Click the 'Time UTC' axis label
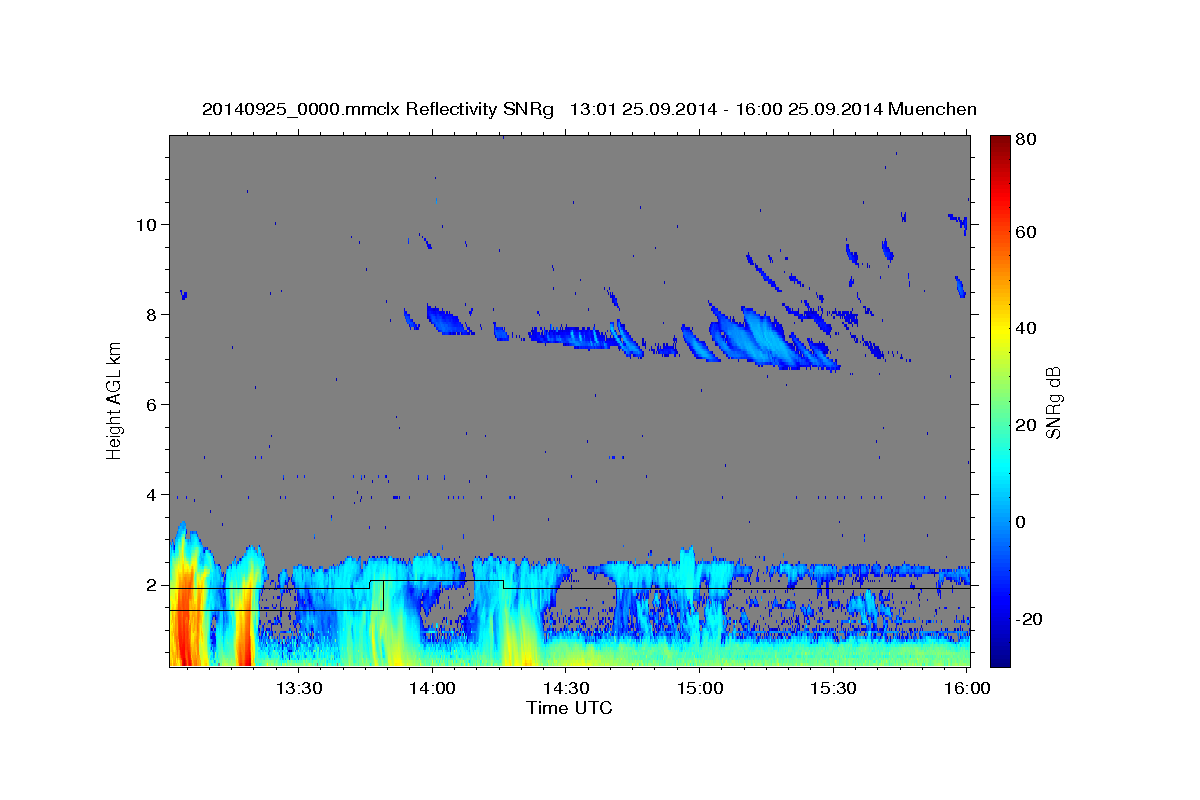The height and width of the screenshot is (800, 1200). click(x=569, y=708)
